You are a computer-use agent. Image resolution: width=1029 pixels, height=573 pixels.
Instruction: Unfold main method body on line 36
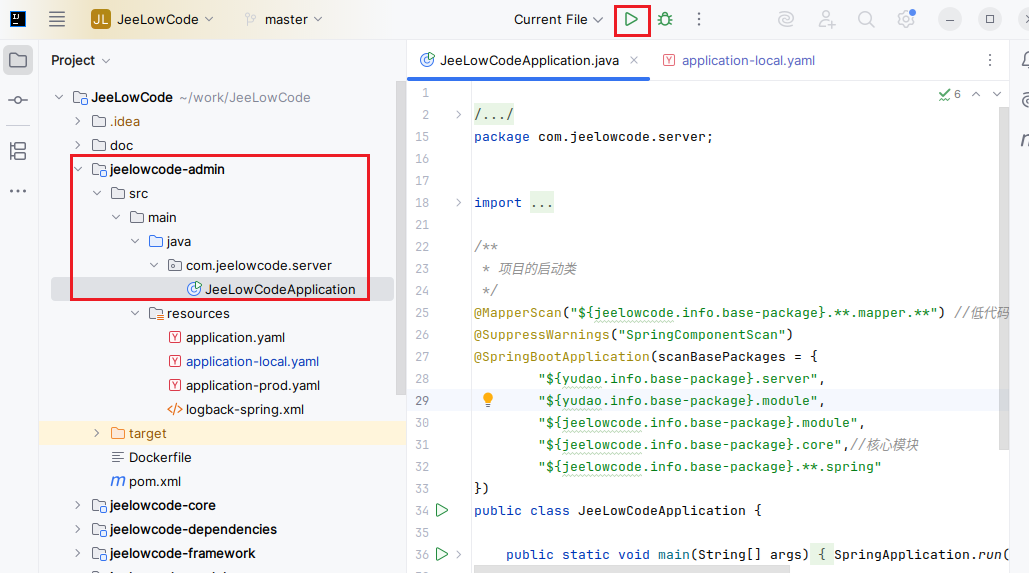[458, 555]
